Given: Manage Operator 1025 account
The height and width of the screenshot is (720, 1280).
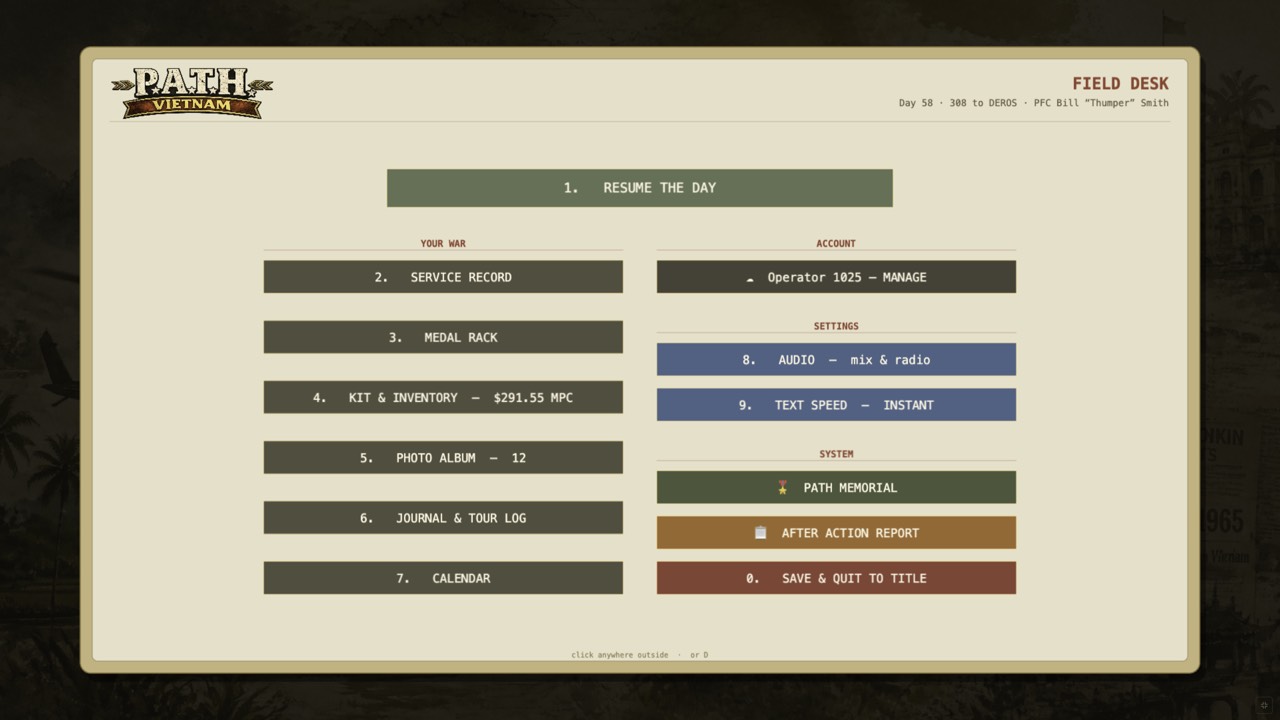Looking at the screenshot, I should (x=836, y=277).
